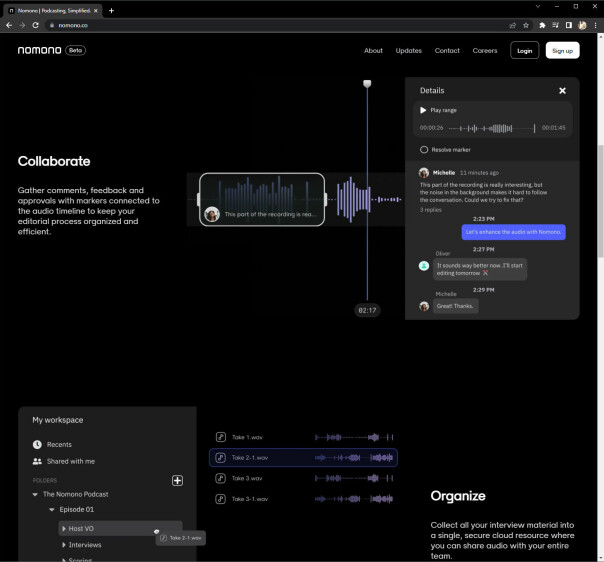This screenshot has width=604, height=562.
Task: Click the audio icon for Take 3.wav
Action: [220, 478]
